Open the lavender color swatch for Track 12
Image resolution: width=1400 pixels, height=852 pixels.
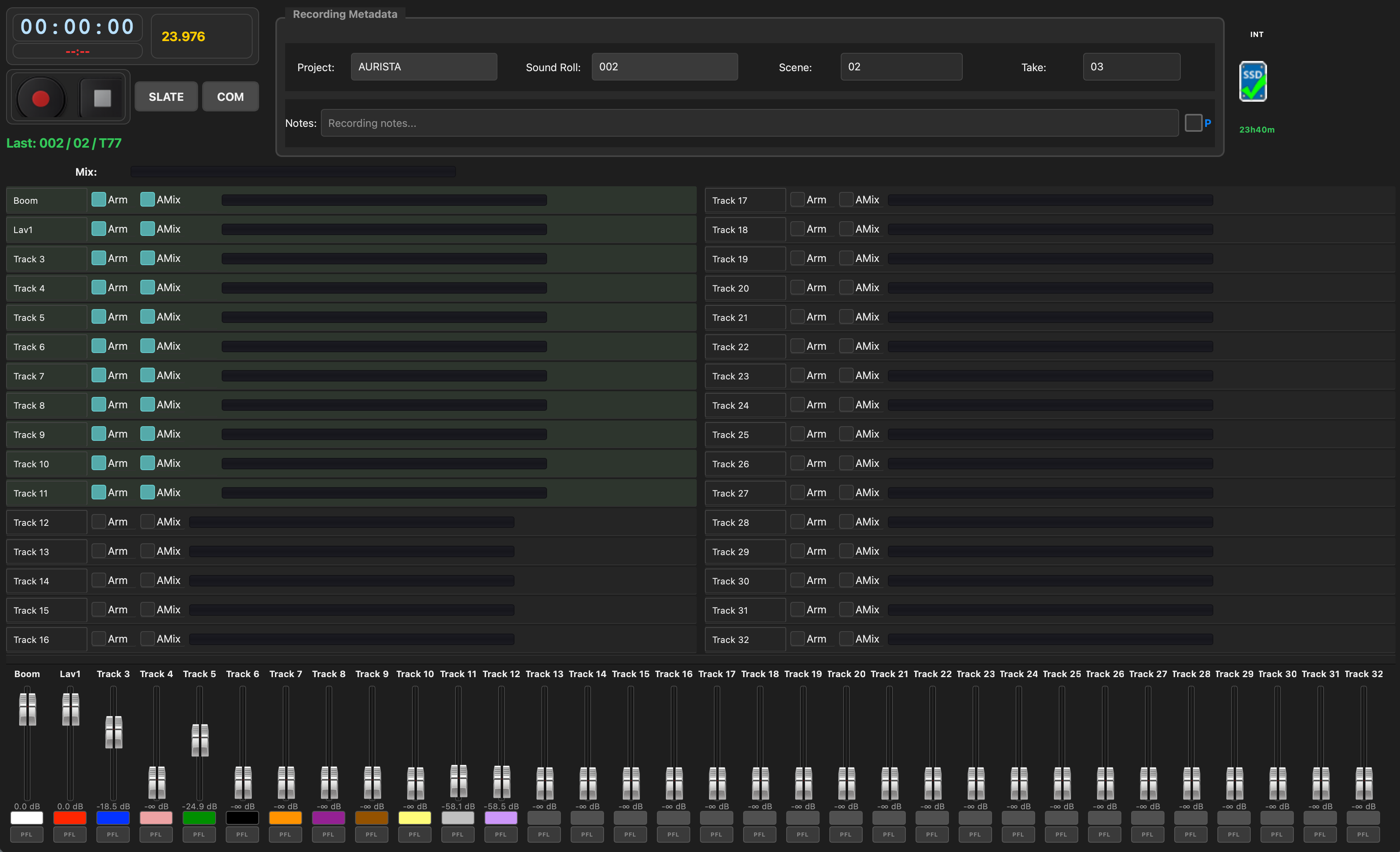tap(501, 818)
